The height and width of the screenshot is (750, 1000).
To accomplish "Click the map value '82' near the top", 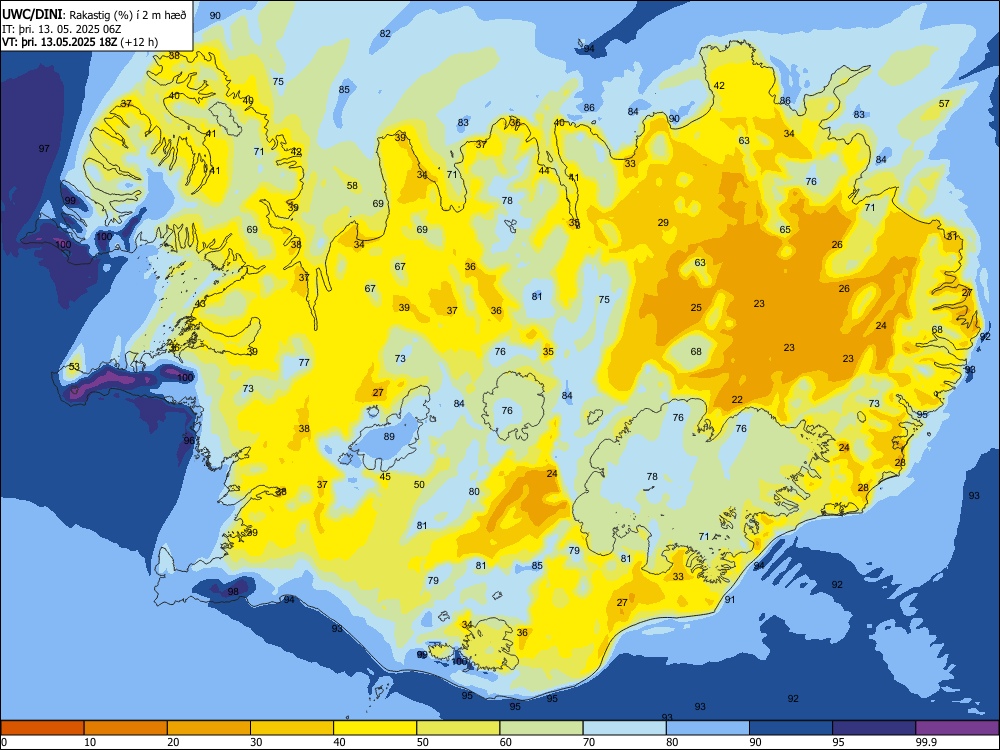I will click(x=385, y=33).
